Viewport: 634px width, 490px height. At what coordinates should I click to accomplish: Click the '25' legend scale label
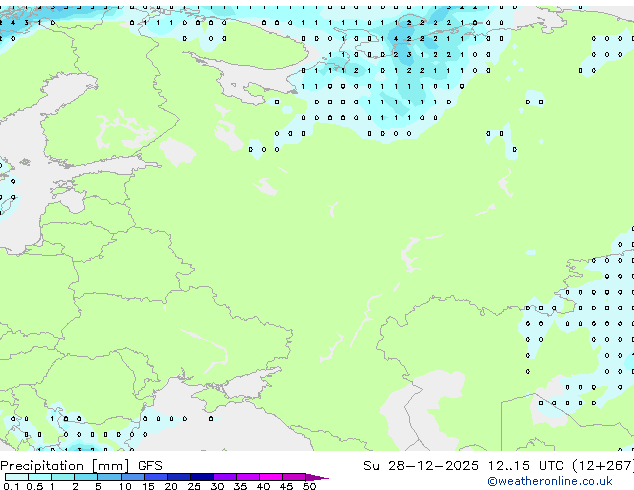[x=194, y=486]
